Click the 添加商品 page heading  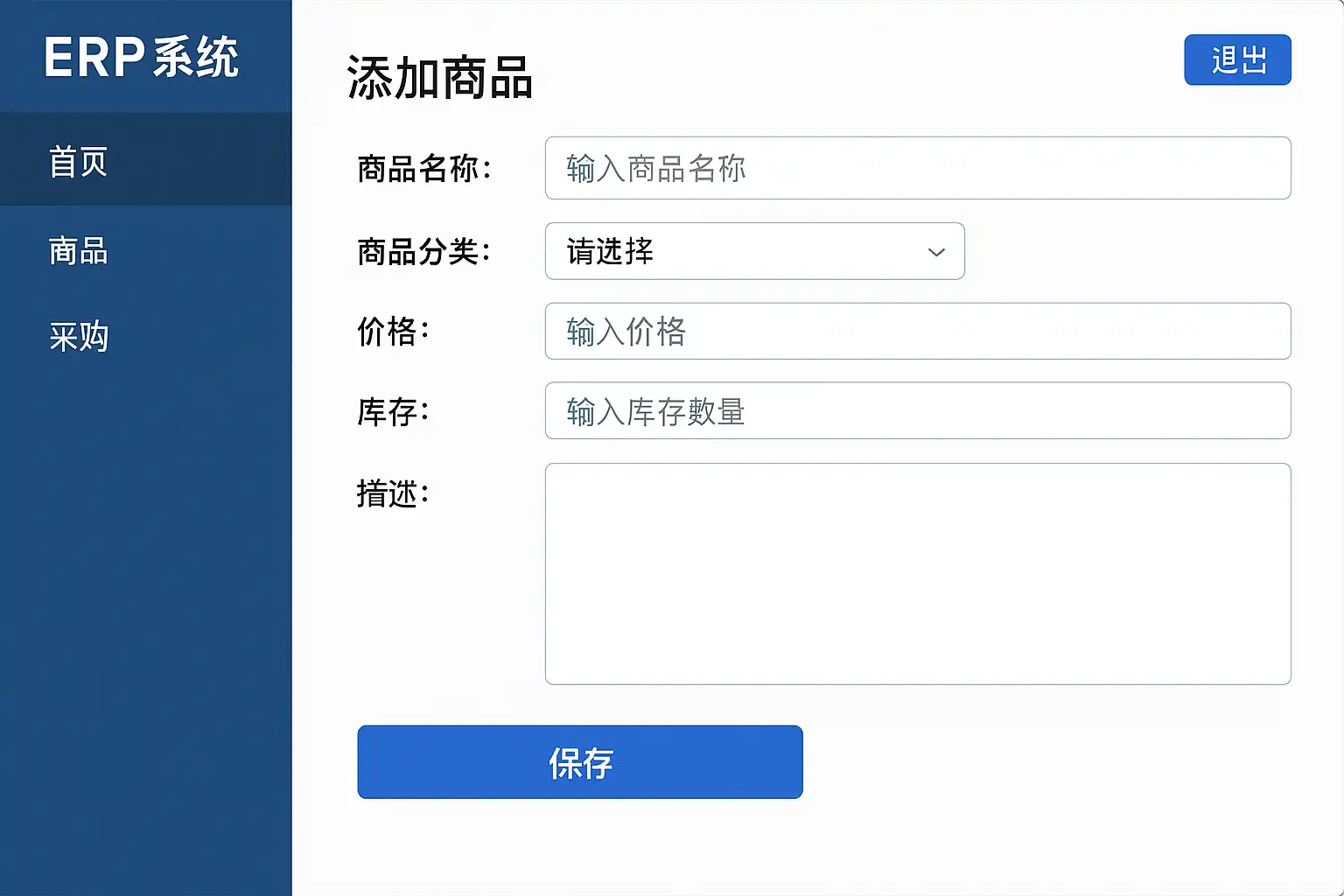[x=440, y=78]
